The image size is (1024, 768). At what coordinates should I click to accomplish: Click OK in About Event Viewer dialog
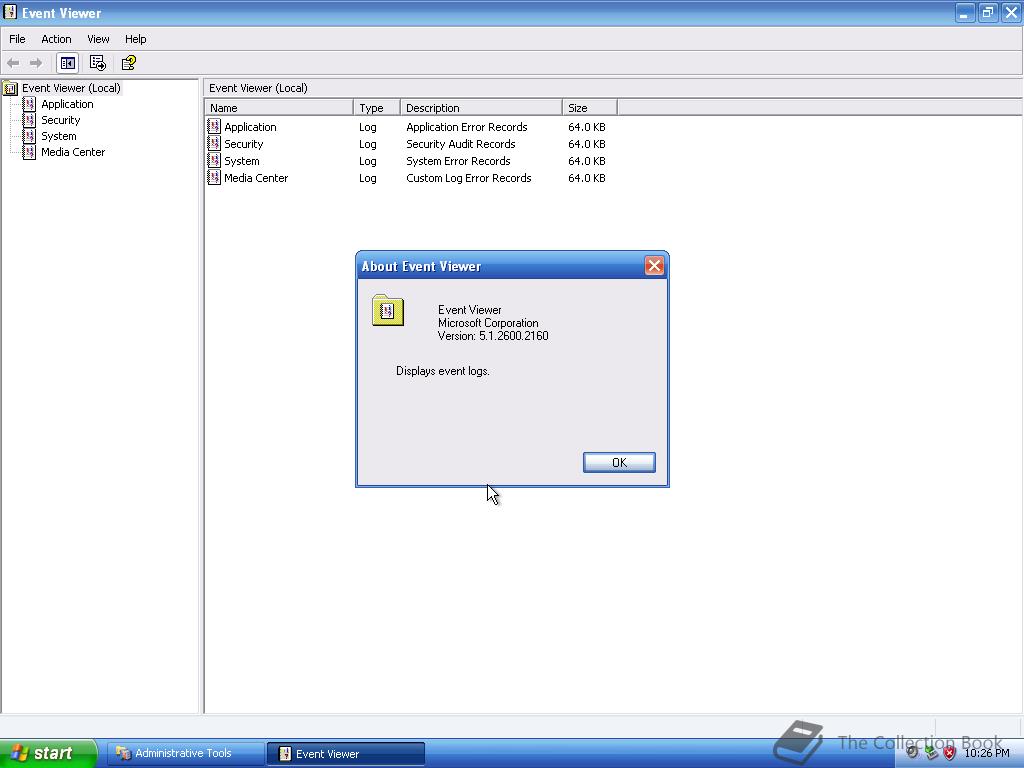coord(619,462)
